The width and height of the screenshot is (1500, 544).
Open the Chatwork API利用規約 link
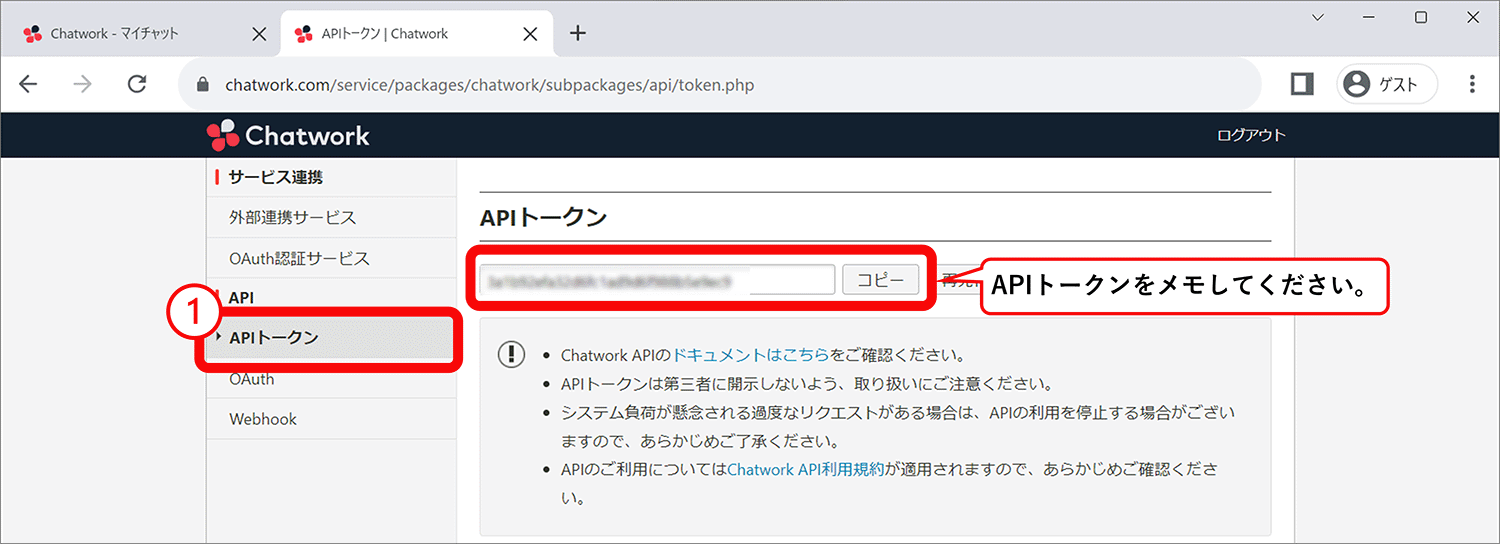click(806, 469)
